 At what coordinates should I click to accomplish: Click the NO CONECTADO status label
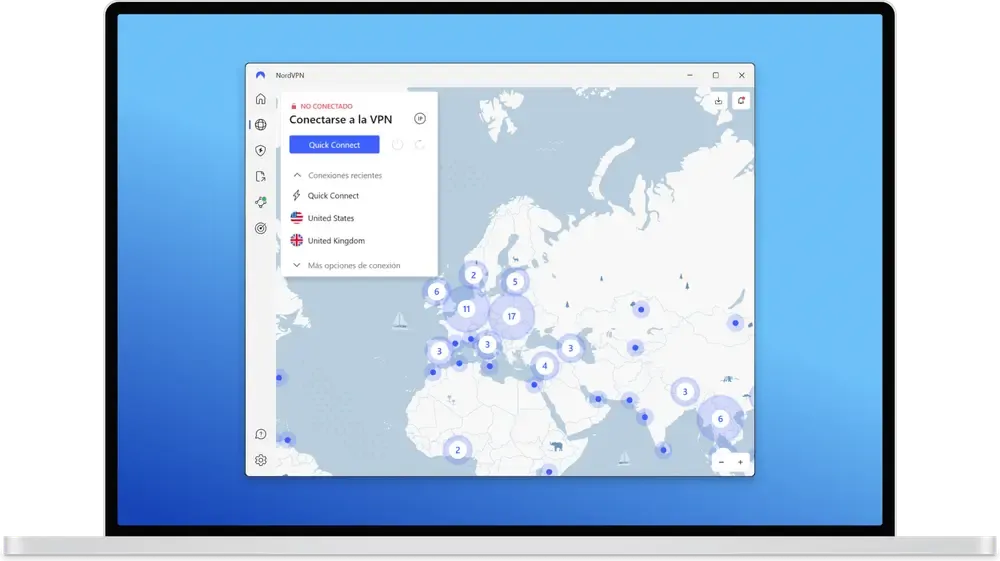click(x=327, y=106)
